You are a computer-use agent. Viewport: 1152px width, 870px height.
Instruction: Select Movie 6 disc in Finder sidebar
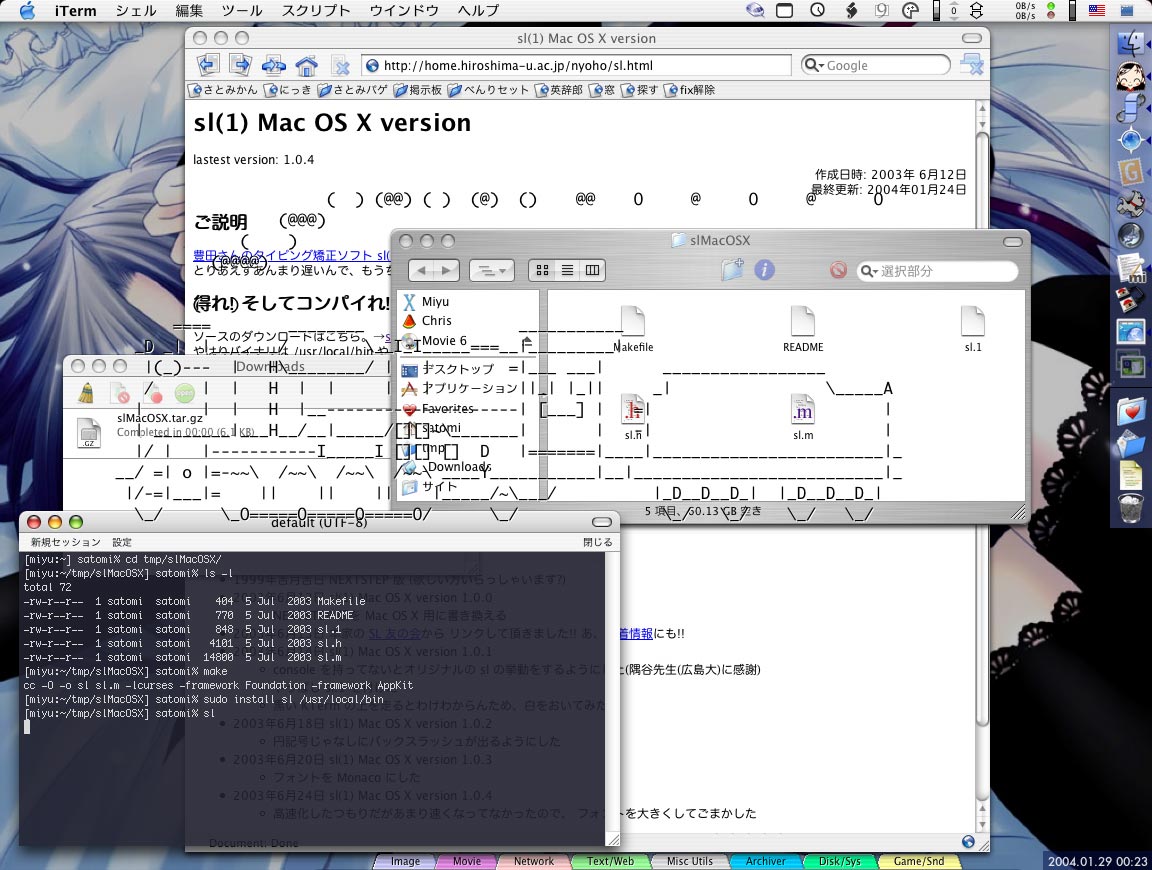(x=434, y=340)
